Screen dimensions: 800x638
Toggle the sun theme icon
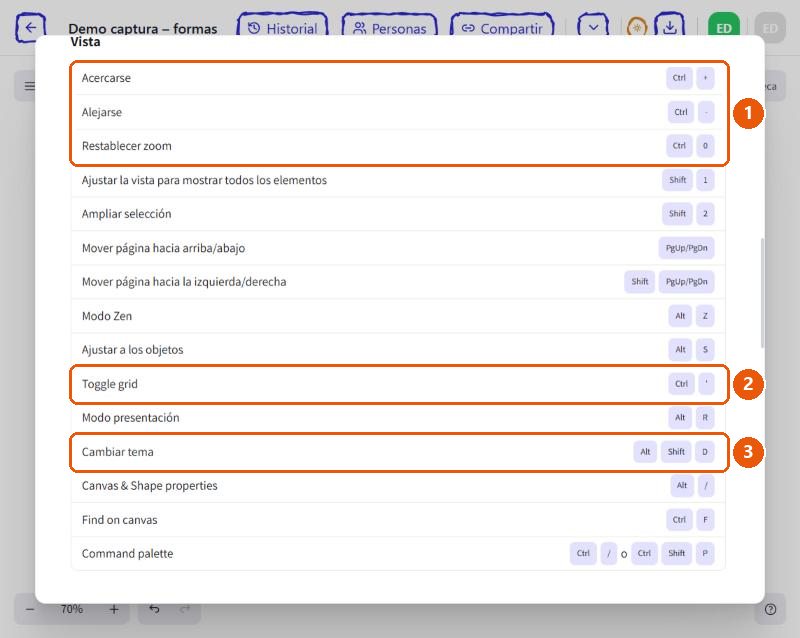pos(637,28)
